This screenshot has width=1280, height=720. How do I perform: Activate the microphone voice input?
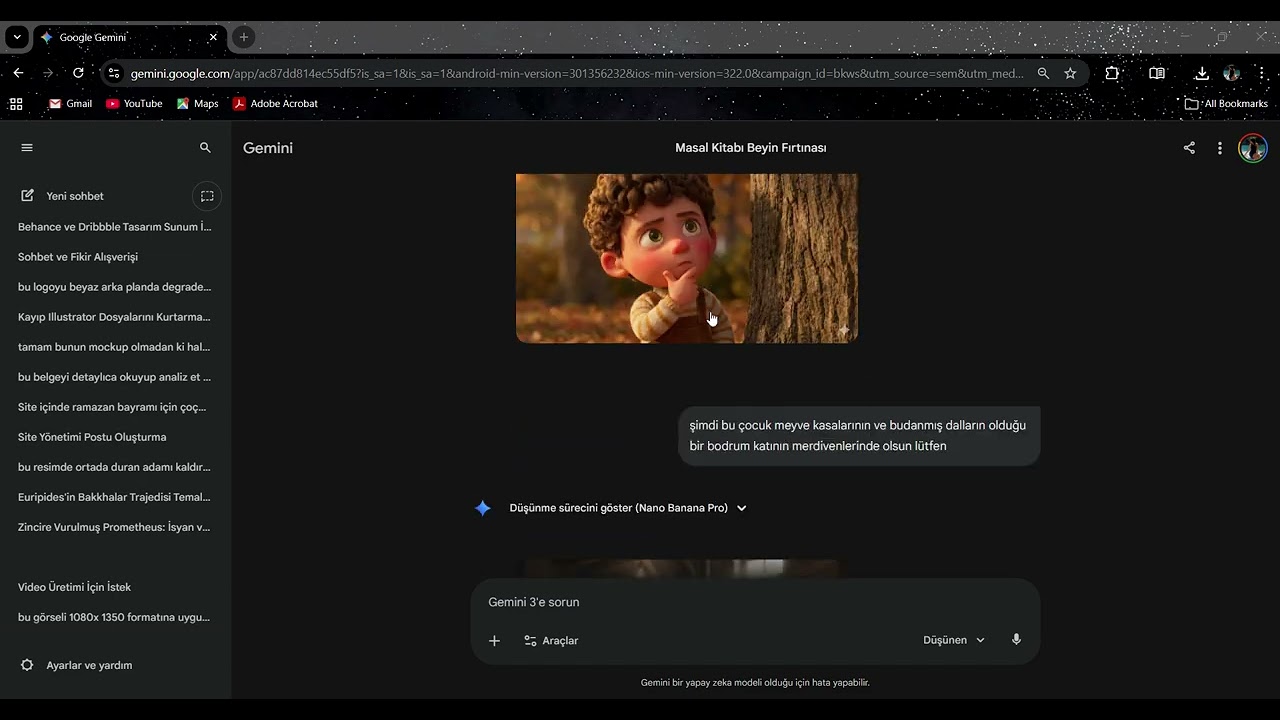pos(1016,640)
